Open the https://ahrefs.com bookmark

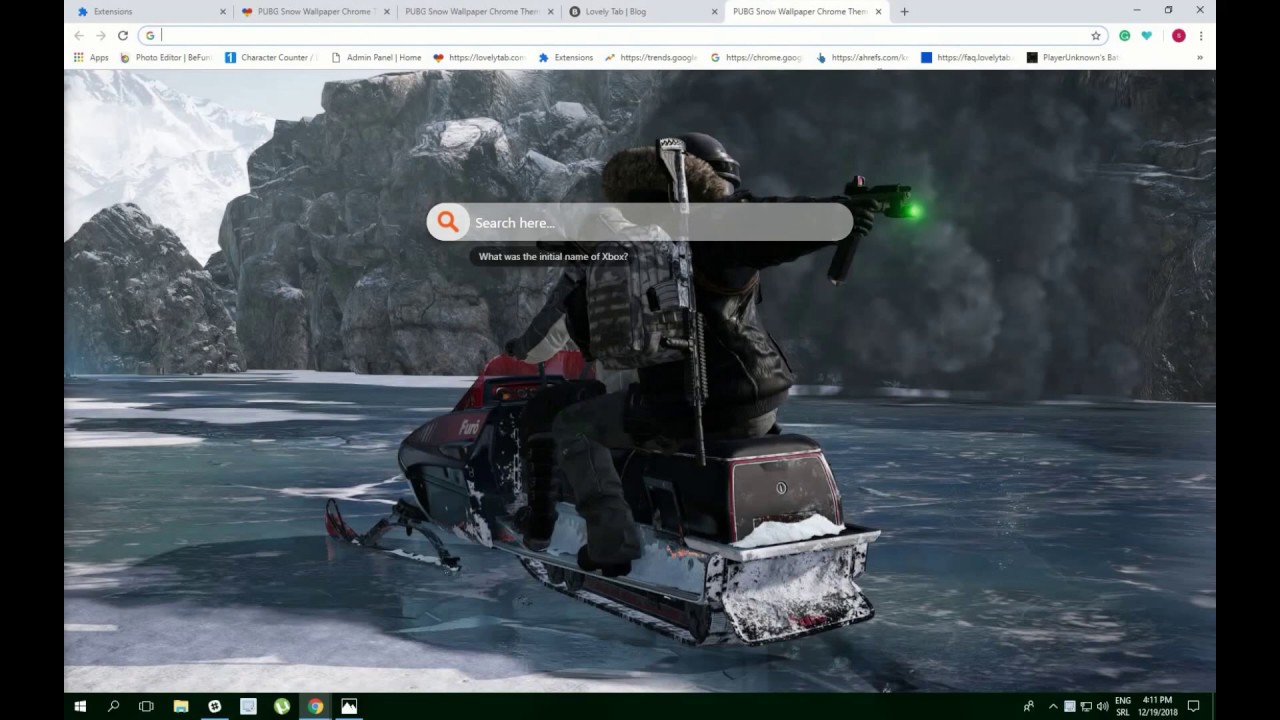(863, 57)
